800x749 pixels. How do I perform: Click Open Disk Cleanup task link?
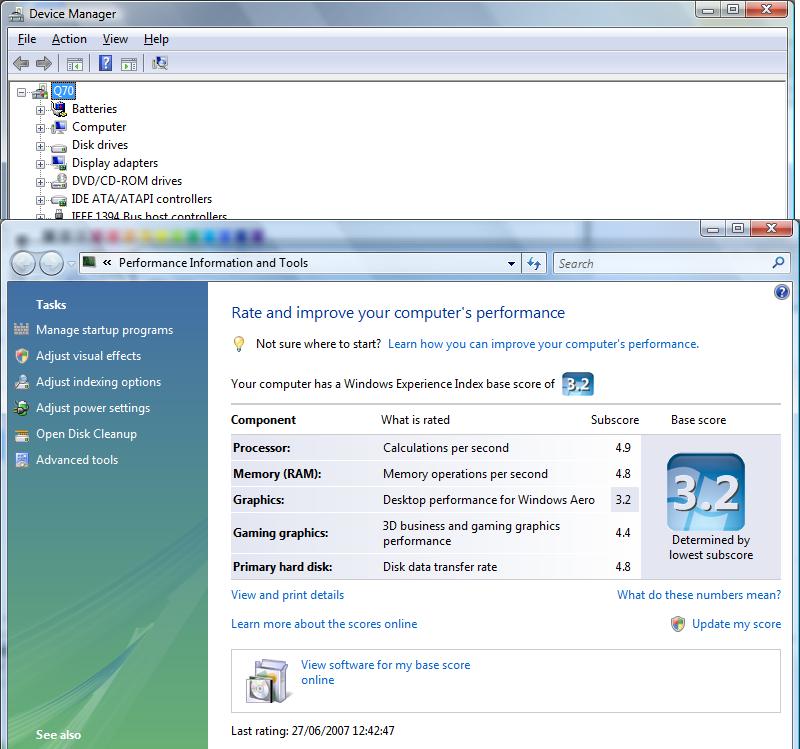coord(86,434)
